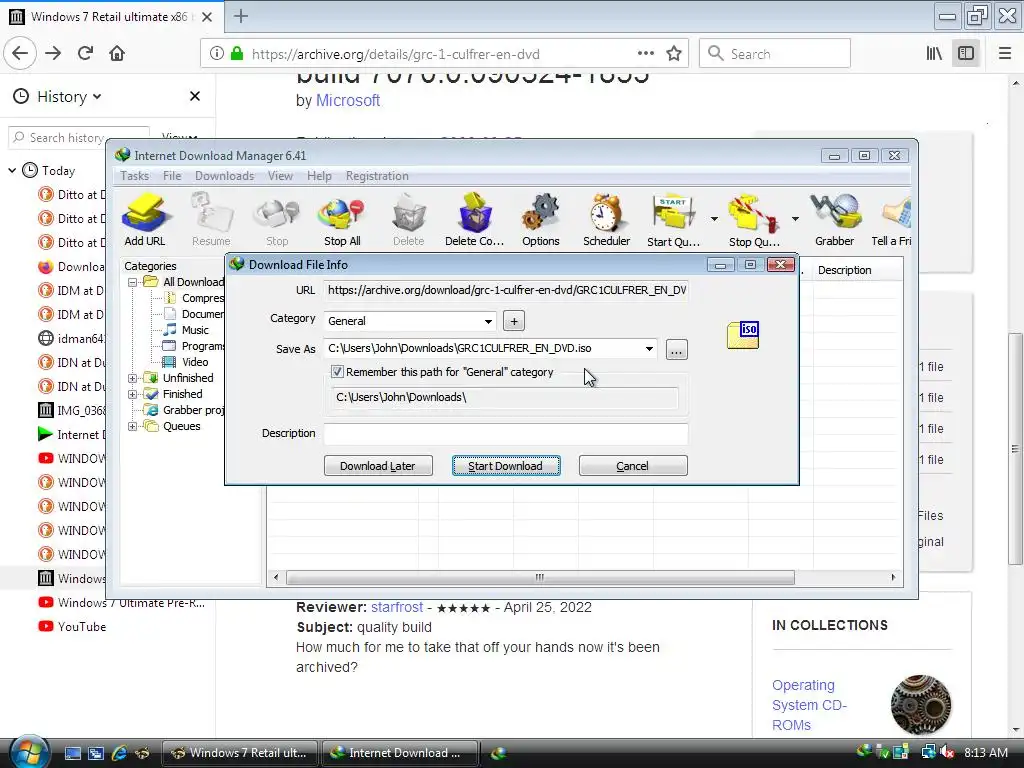This screenshot has height=768, width=1024.
Task: Reload the Firefox page
Action: pos(86,54)
